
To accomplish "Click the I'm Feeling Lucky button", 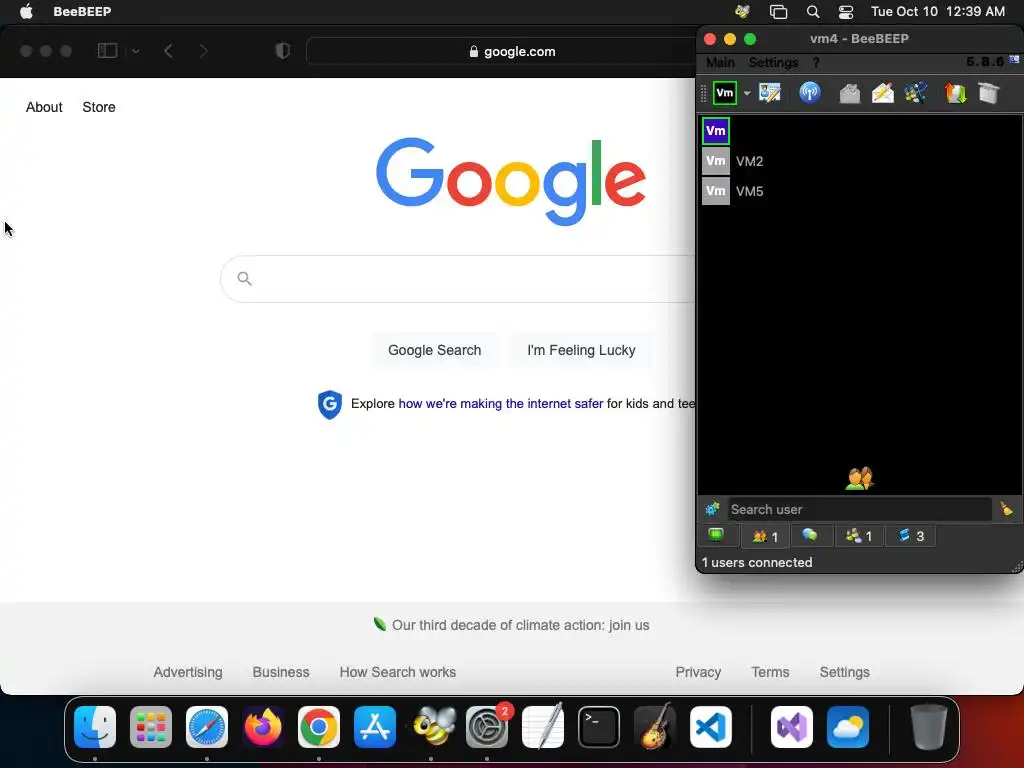I will point(581,350).
